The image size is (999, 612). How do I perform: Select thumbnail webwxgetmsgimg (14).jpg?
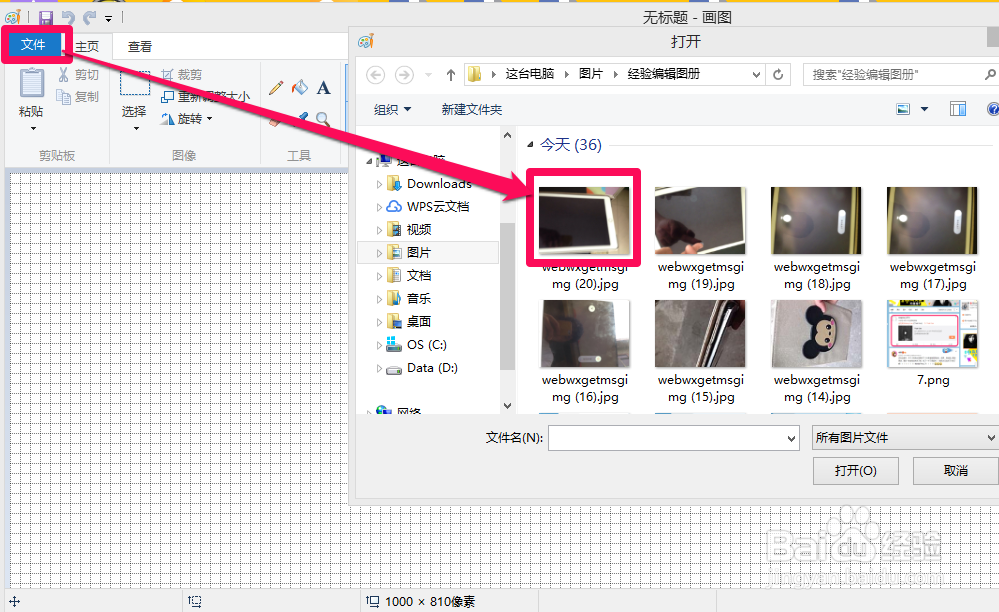tap(816, 334)
